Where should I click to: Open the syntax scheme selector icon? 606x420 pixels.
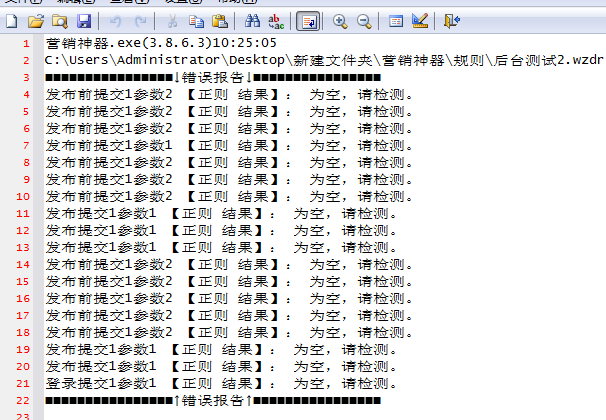click(x=396, y=21)
